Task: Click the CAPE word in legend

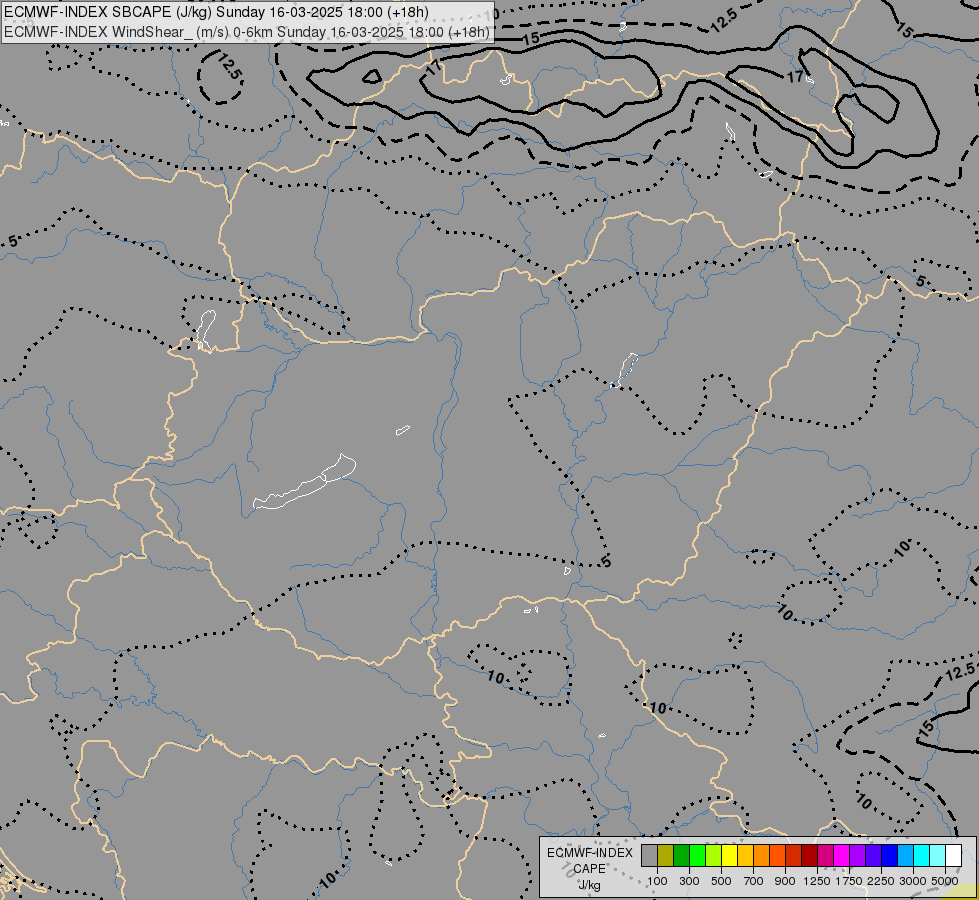Action: [590, 869]
